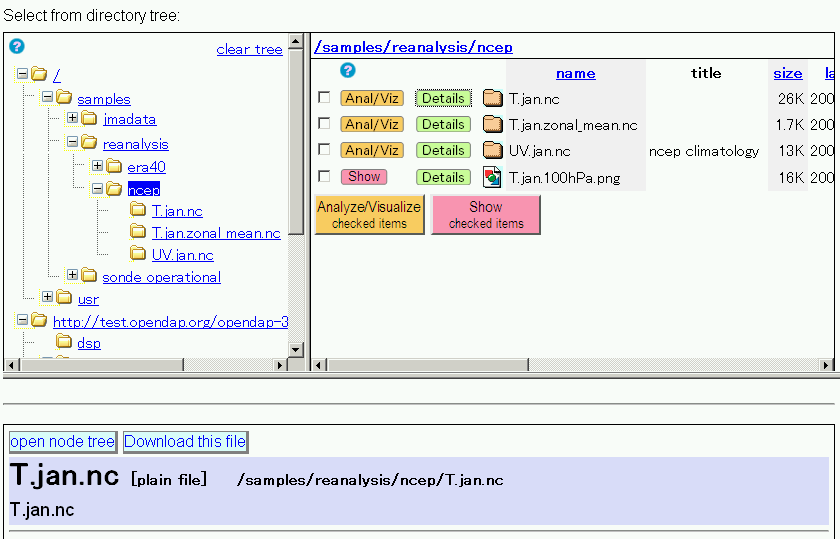
Task: Click the T.jan.100hPa.png image file icon
Action: (x=492, y=177)
